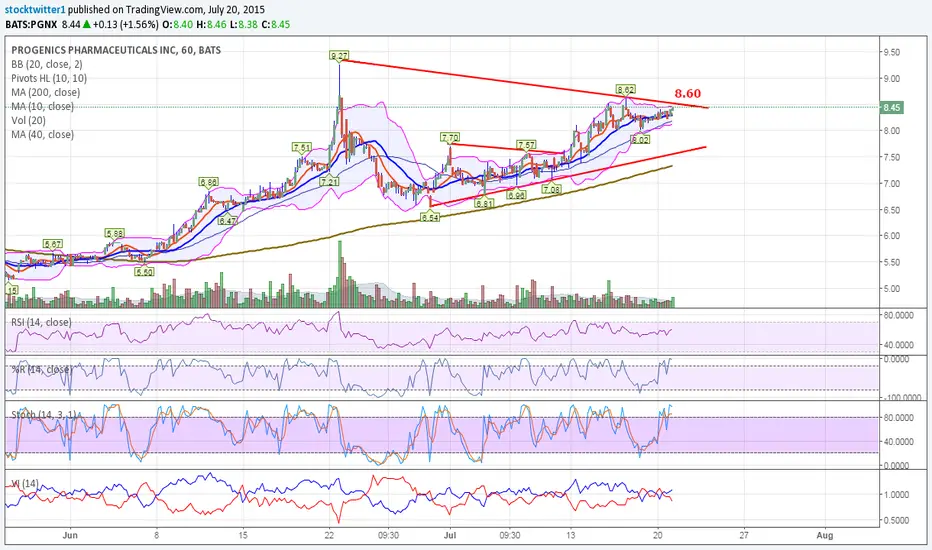Click the 9.00 price axis value
Screen dimensions: 932x550
tap(892, 78)
